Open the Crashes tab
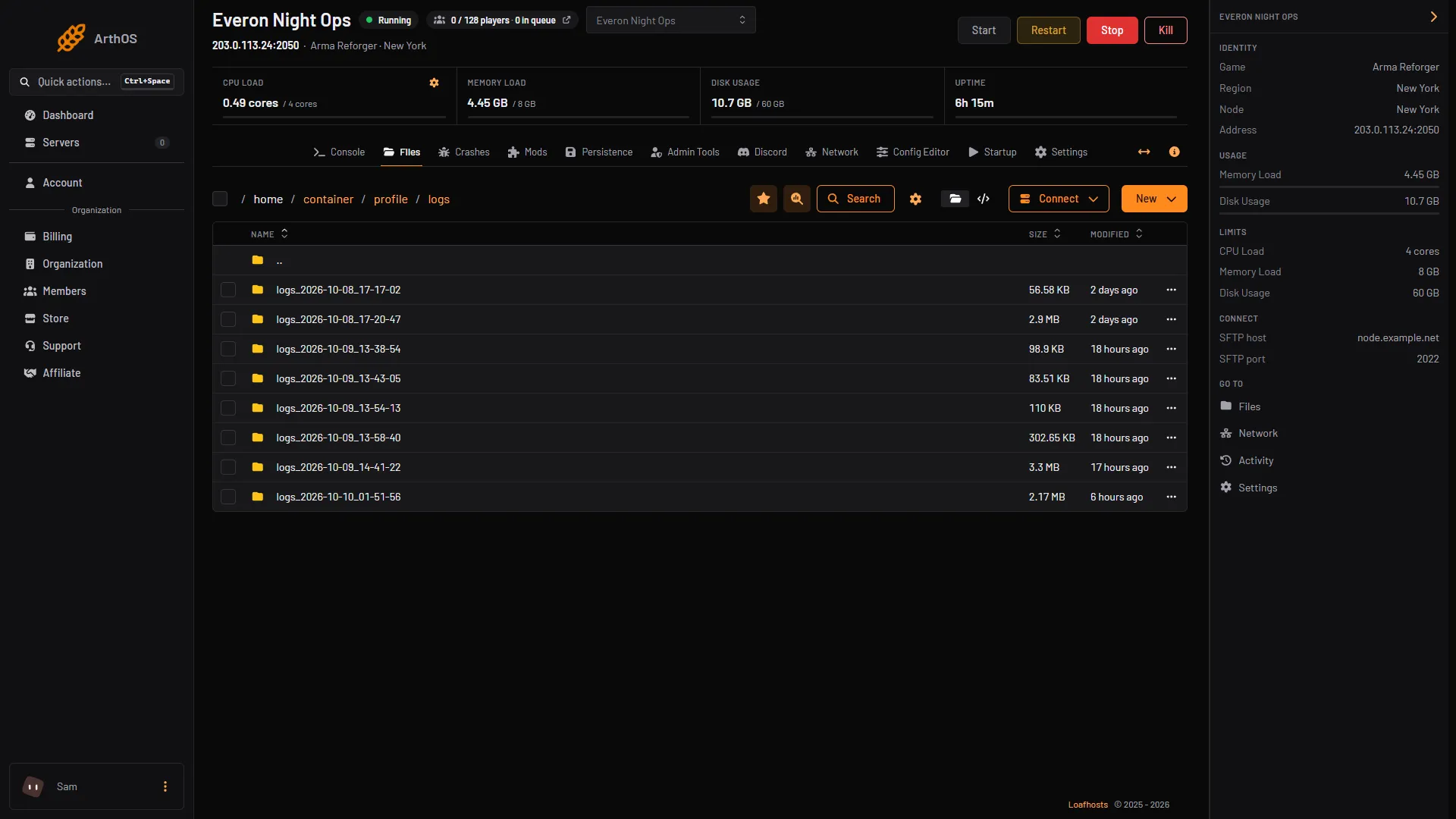Screen dimensions: 1456x819 click(464, 152)
